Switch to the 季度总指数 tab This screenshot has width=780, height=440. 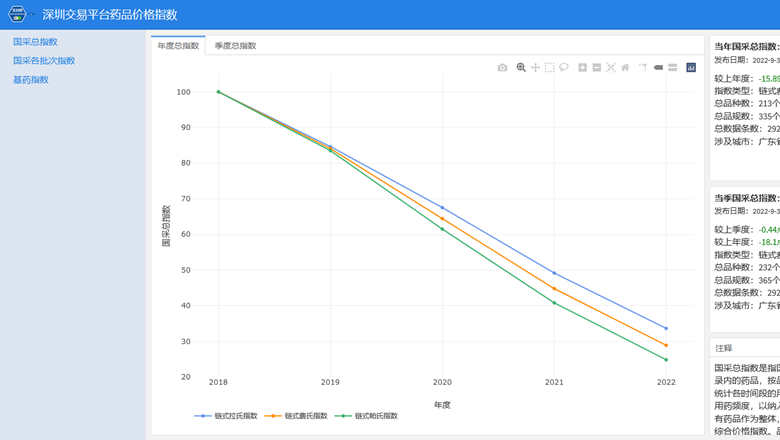pos(235,46)
